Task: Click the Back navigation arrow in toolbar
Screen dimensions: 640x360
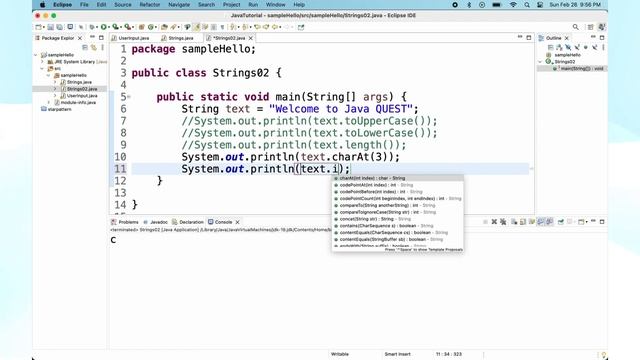Action: coord(275,27)
